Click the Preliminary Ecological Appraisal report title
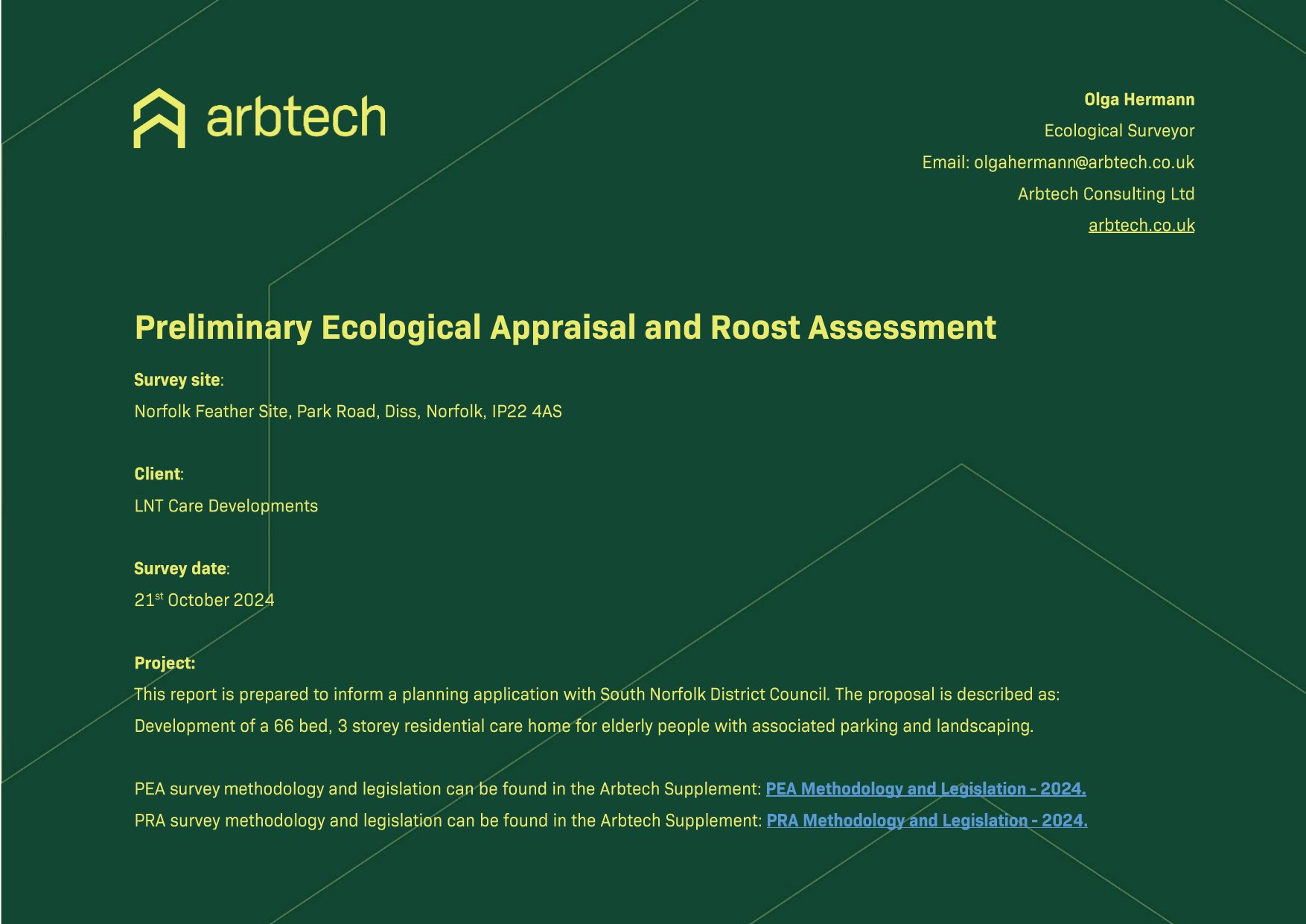Image resolution: width=1306 pixels, height=924 pixels. [564, 328]
